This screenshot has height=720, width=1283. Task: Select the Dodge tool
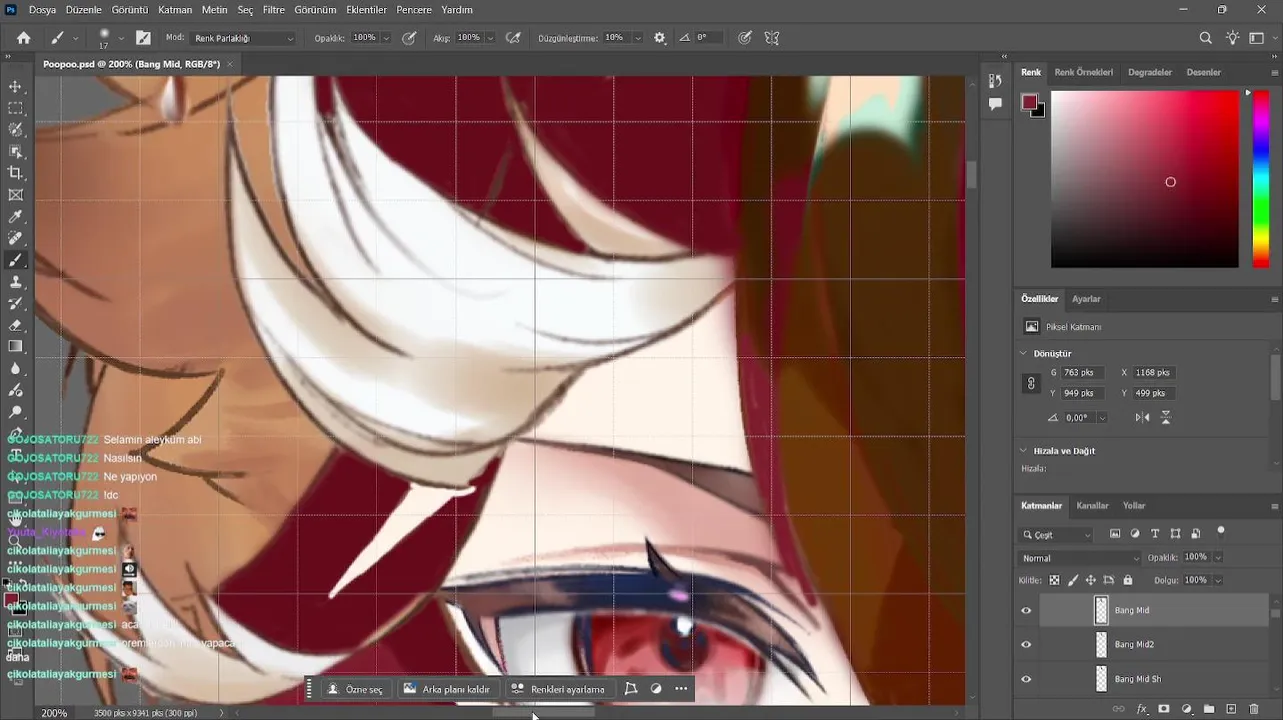pyautogui.click(x=15, y=412)
